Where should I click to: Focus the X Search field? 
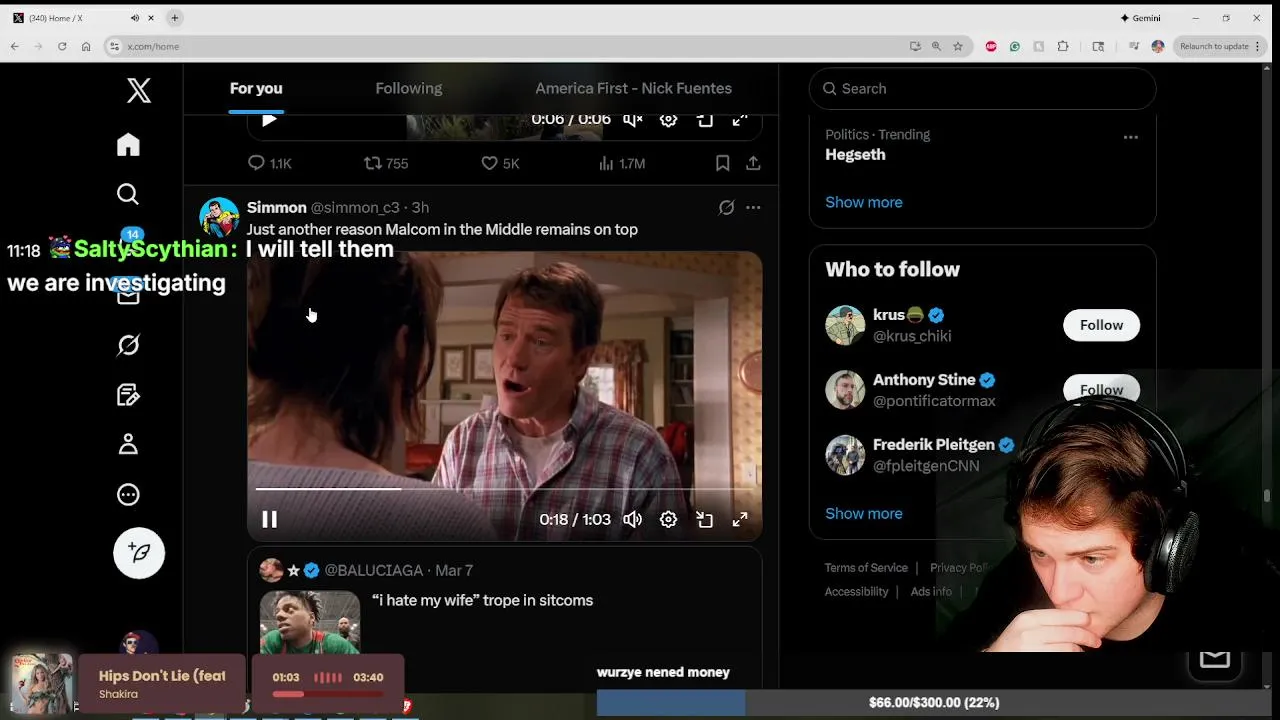pyautogui.click(x=982, y=88)
